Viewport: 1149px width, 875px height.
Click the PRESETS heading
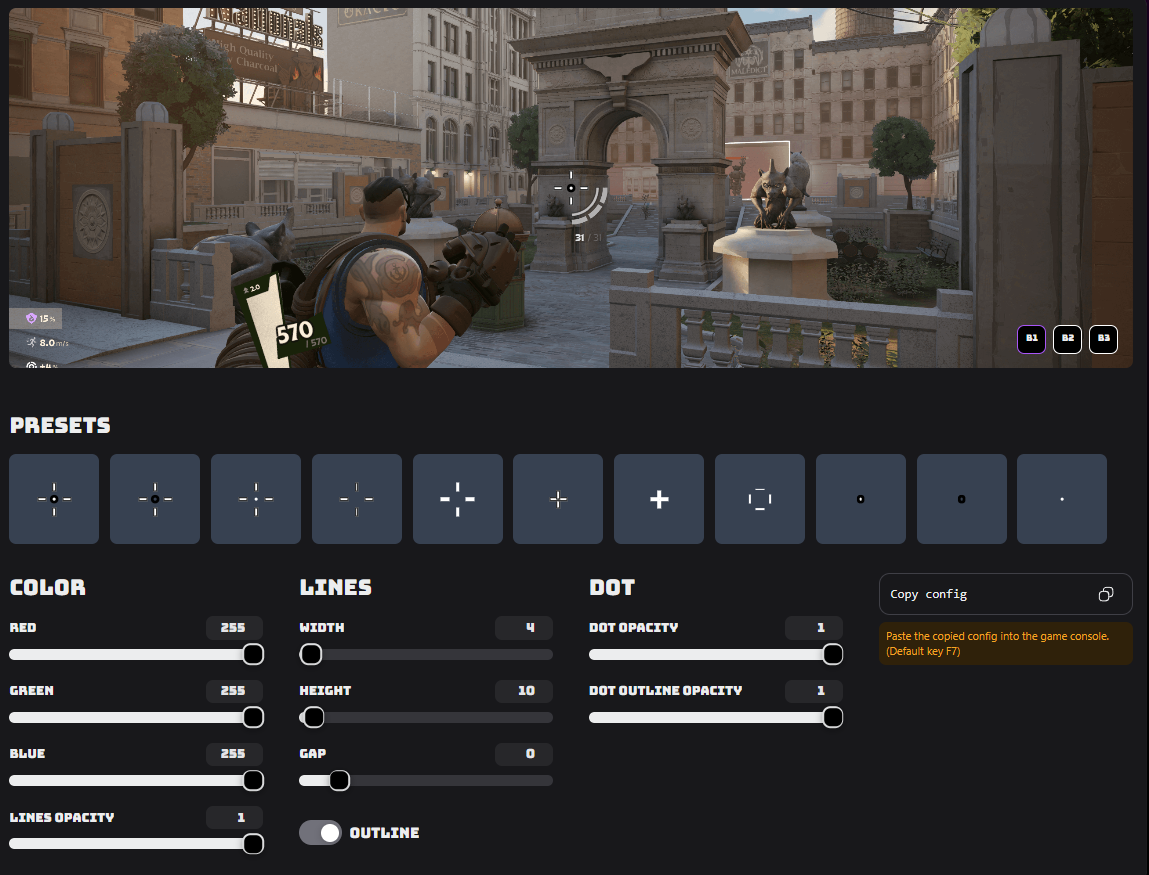[x=60, y=426]
